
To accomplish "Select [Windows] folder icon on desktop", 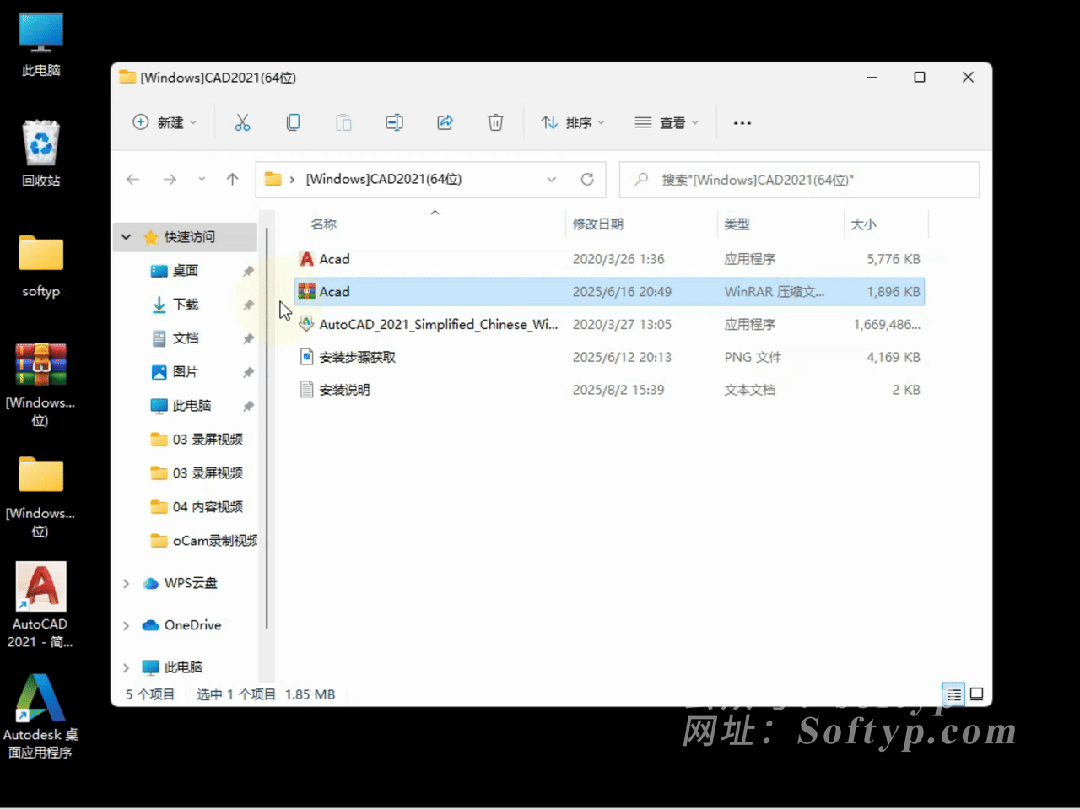I will [41, 497].
